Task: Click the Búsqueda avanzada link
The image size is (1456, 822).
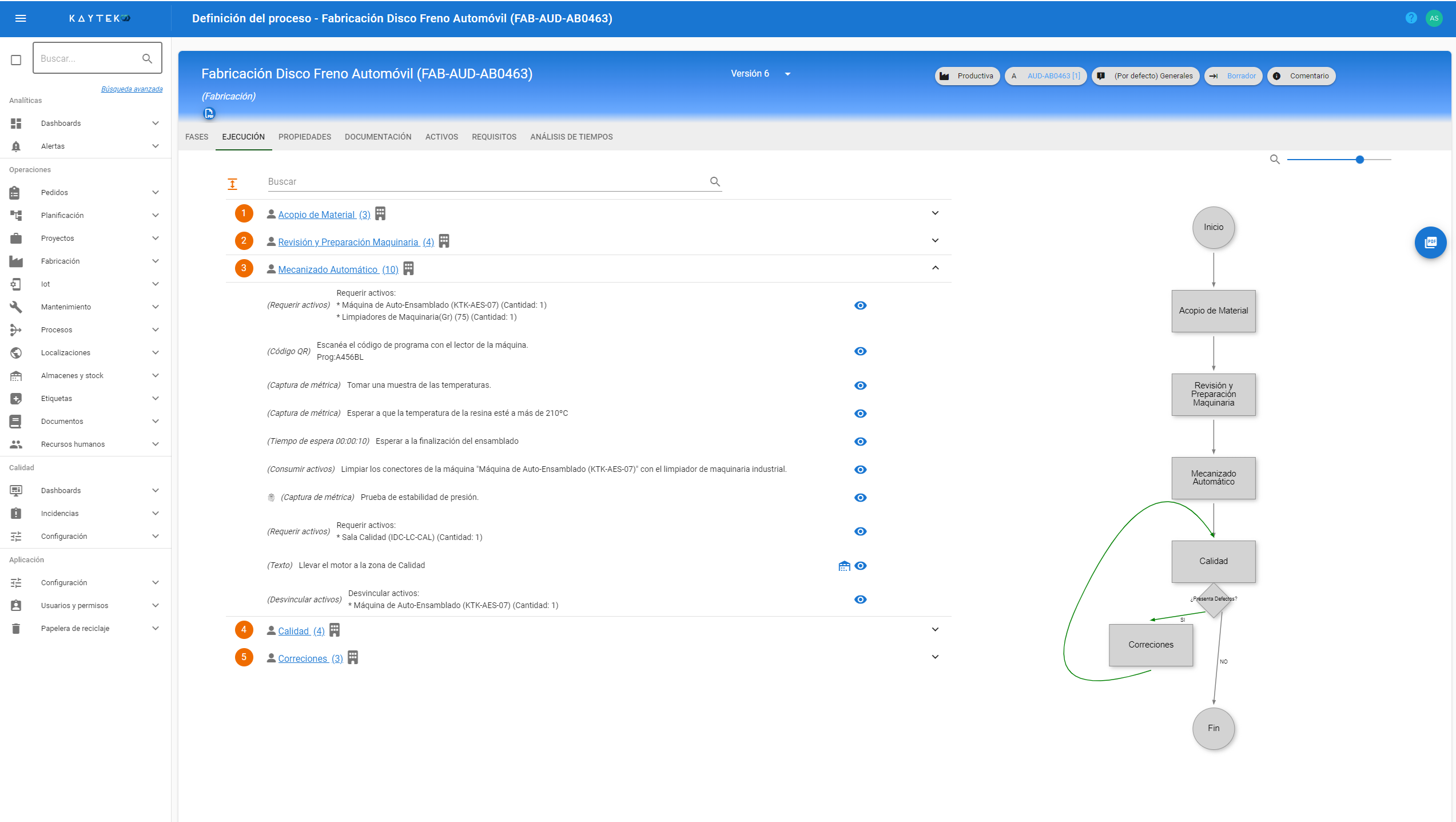Action: (x=132, y=89)
